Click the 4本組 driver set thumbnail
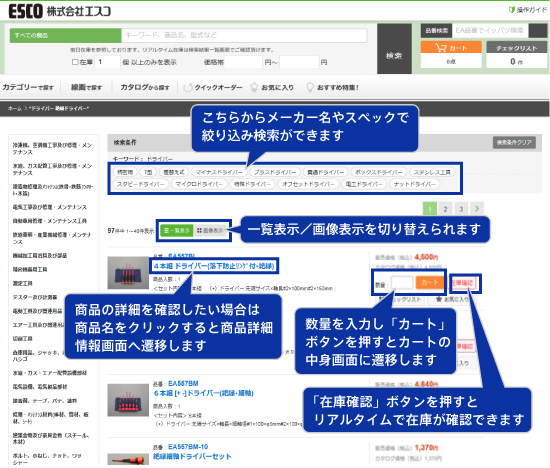This screenshot has height=468, width=550. [128, 273]
